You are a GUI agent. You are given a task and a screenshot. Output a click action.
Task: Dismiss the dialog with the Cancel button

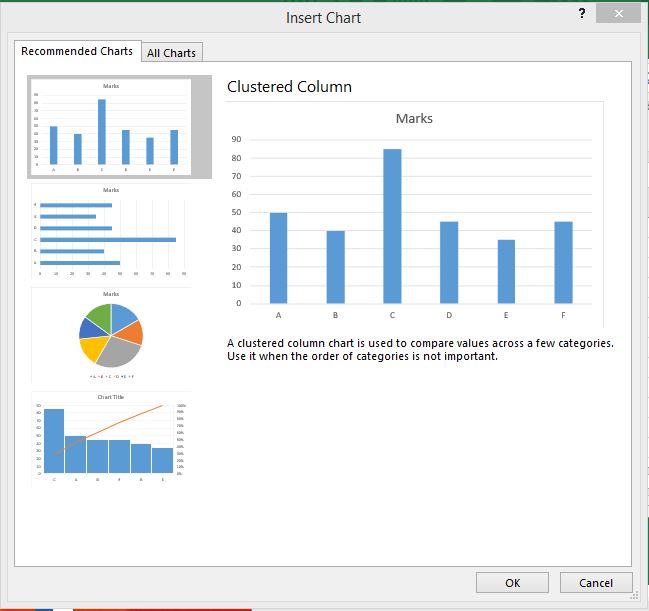click(596, 583)
